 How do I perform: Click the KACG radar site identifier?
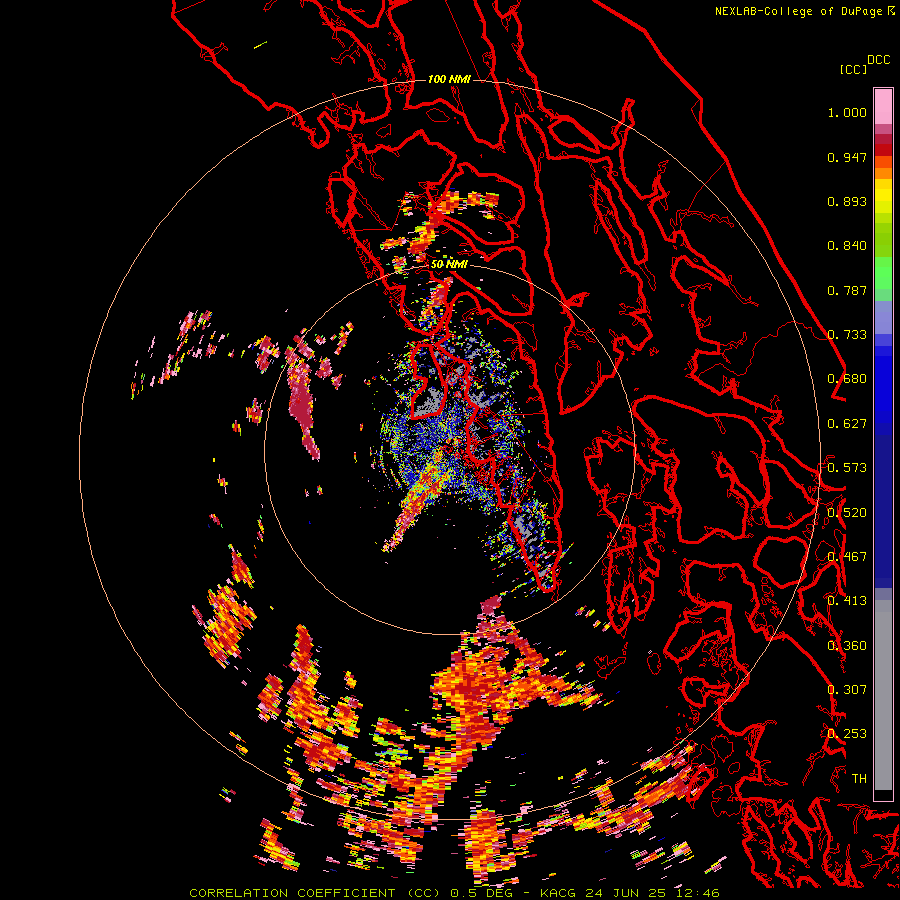tap(558, 893)
